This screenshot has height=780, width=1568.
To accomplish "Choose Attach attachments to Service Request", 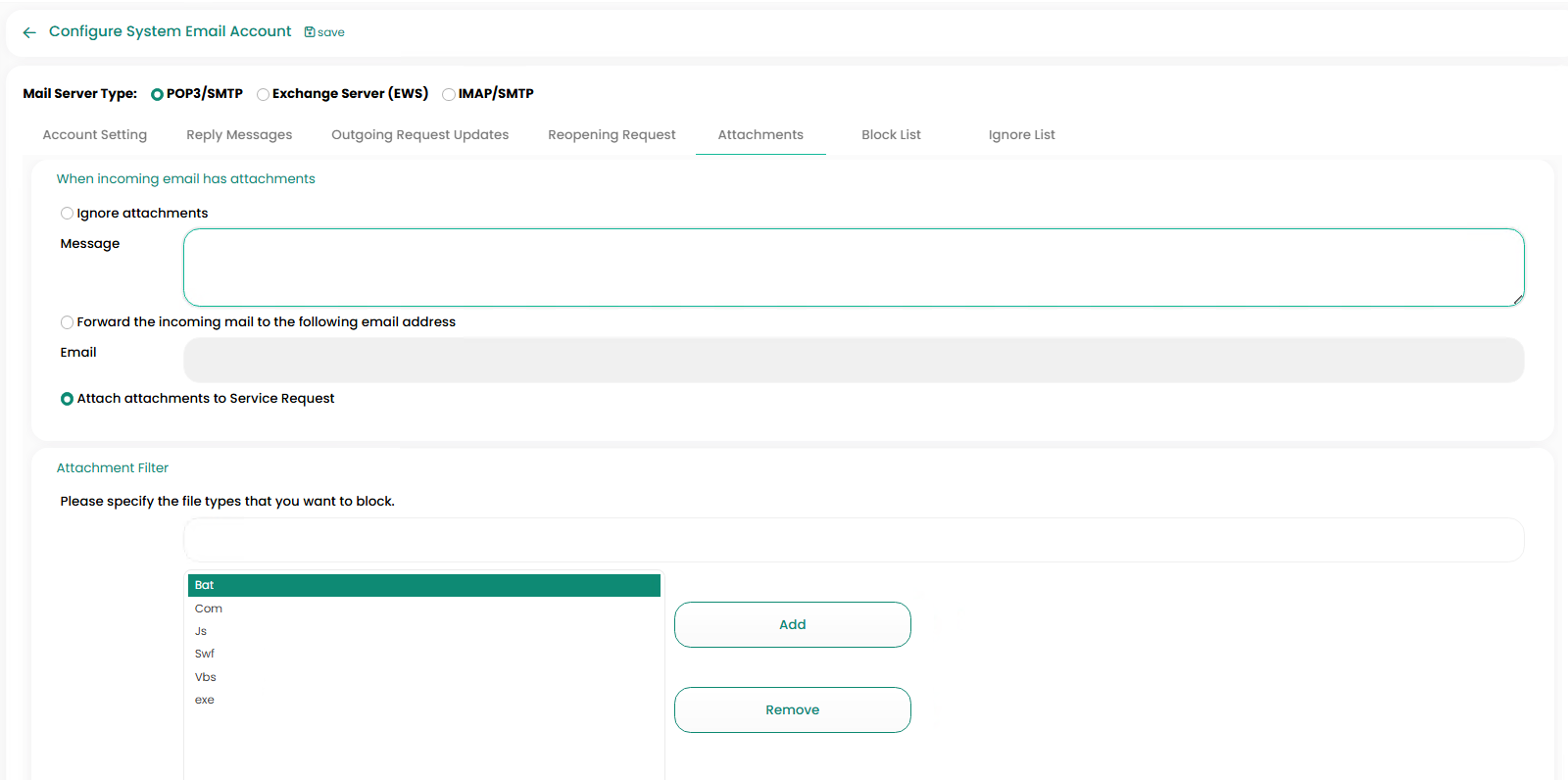I will [67, 399].
